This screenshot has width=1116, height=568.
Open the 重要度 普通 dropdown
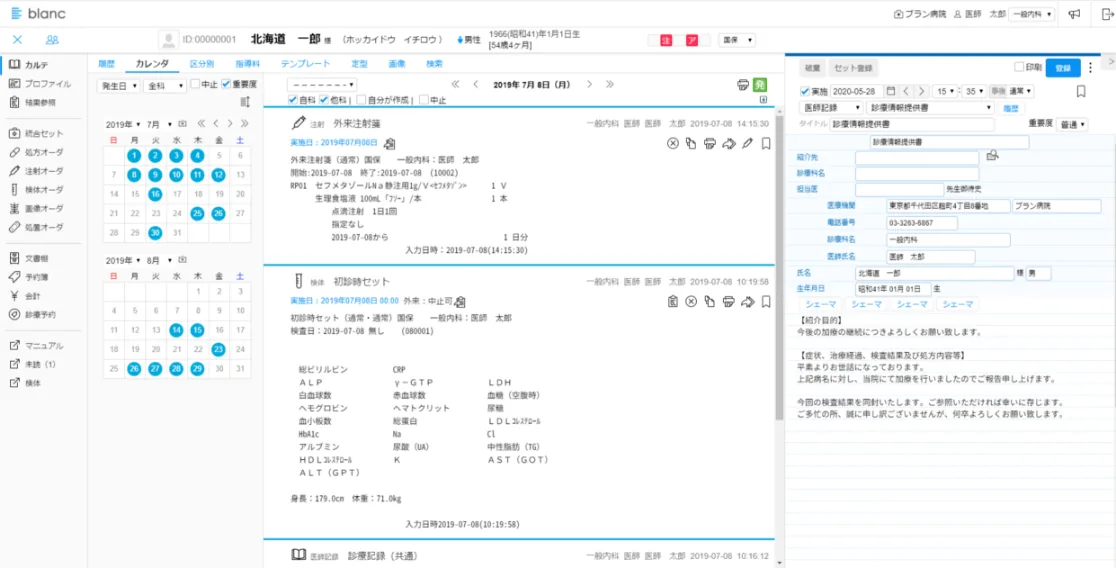tap(1073, 125)
